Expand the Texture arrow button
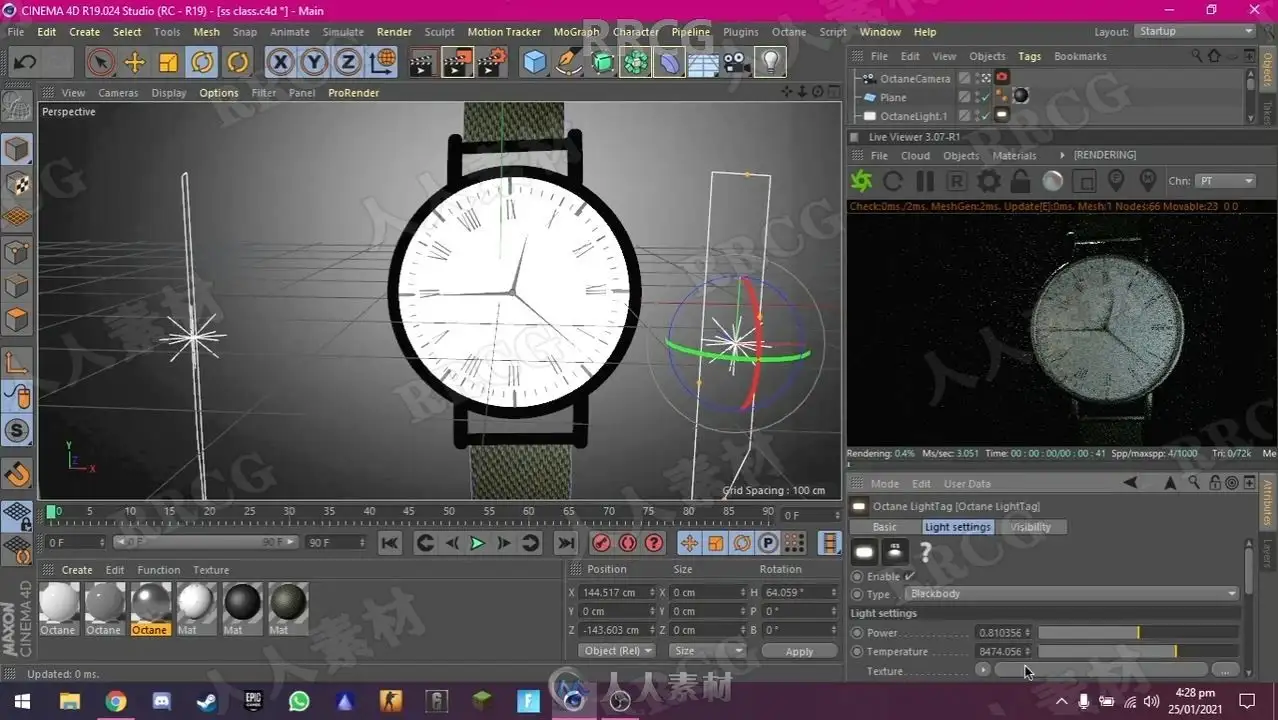The image size is (1278, 720). (x=983, y=670)
